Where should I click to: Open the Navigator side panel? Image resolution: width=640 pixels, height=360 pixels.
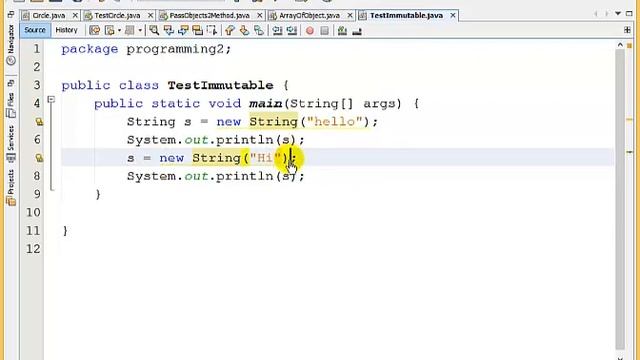click(11, 45)
